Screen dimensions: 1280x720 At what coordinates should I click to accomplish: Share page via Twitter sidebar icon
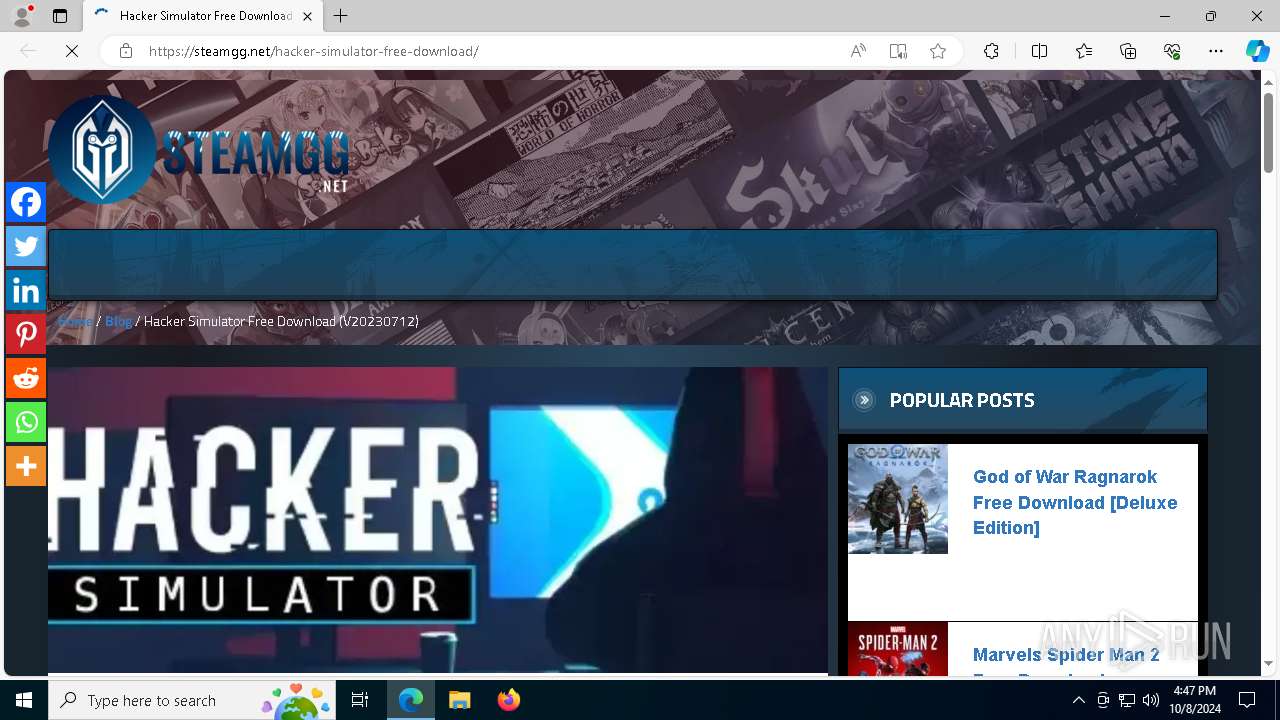point(26,246)
